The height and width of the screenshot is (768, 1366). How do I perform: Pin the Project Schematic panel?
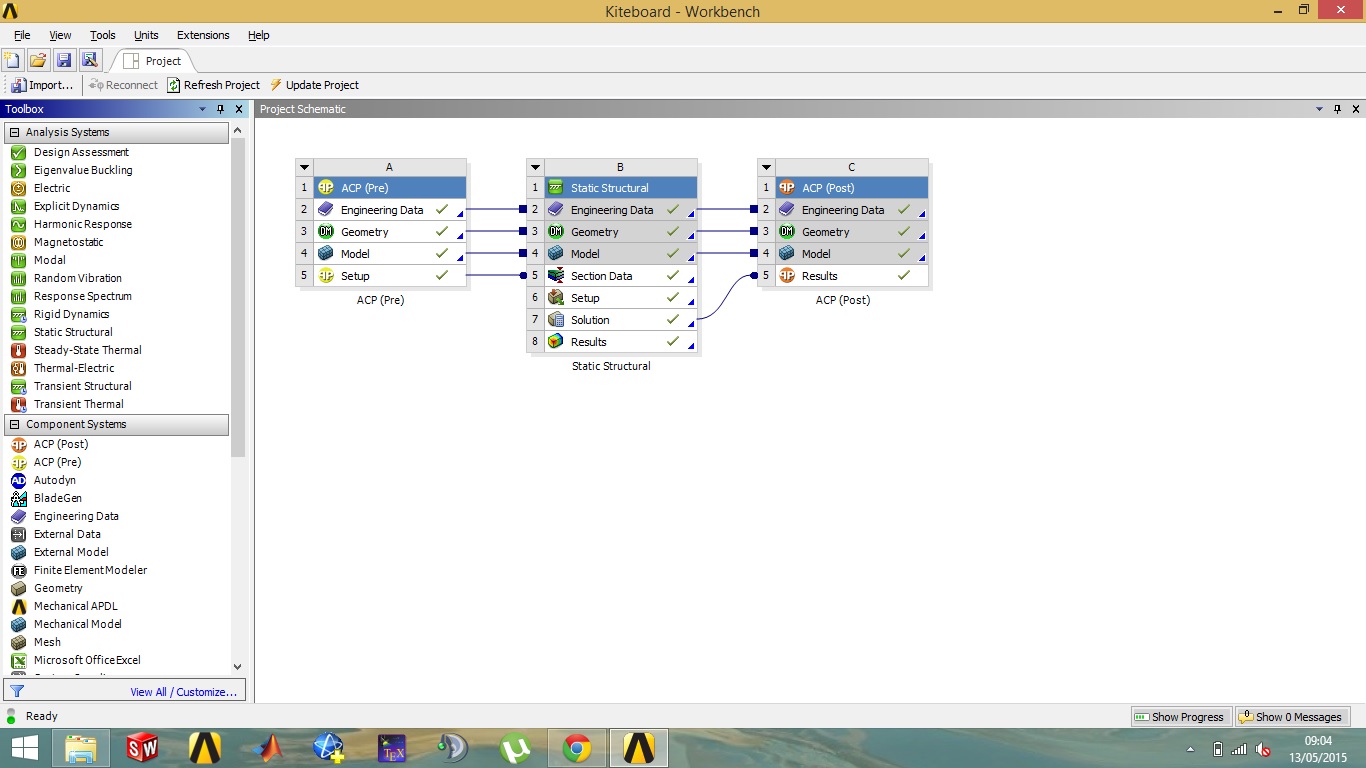point(1338,109)
